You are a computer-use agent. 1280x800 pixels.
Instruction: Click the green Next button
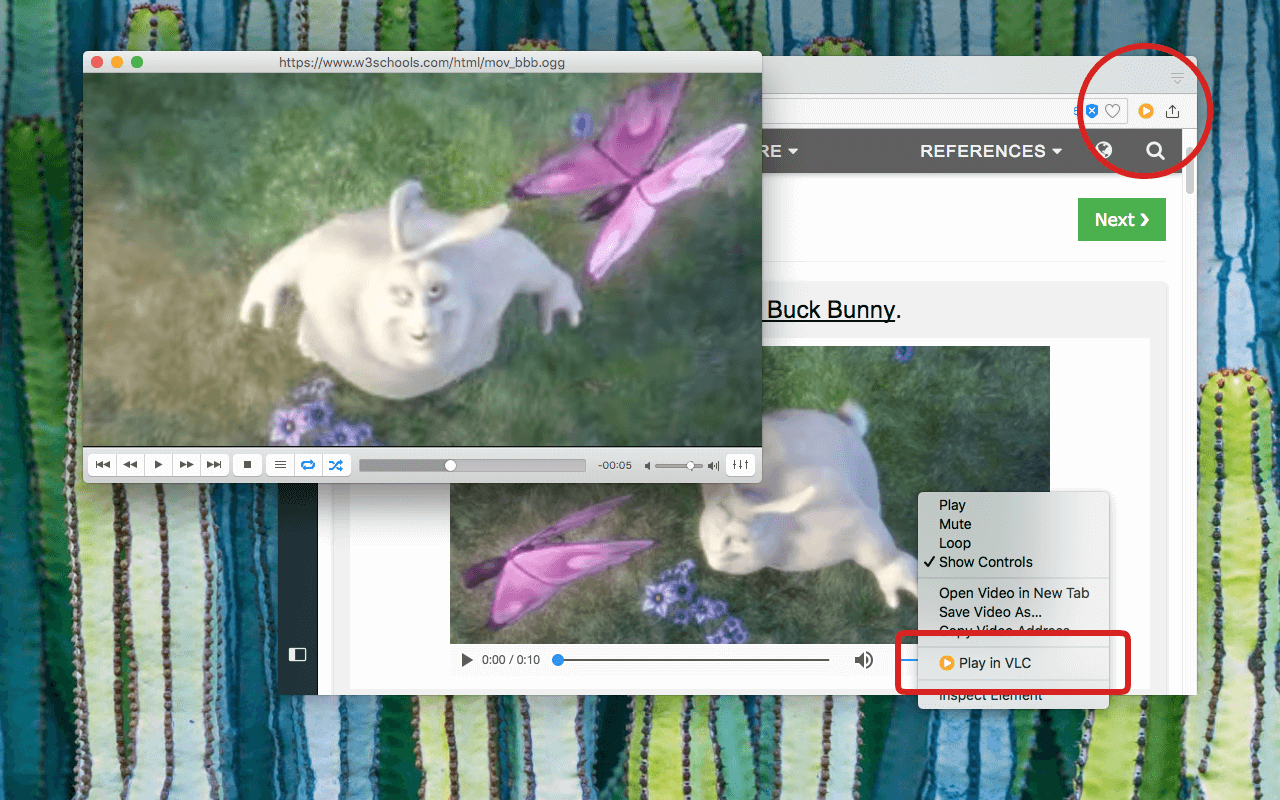click(x=1121, y=219)
